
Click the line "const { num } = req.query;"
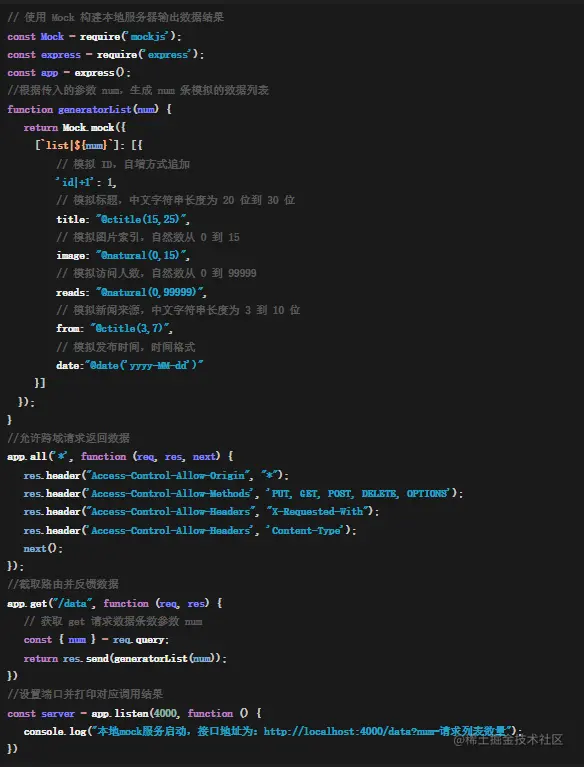click(x=96, y=640)
